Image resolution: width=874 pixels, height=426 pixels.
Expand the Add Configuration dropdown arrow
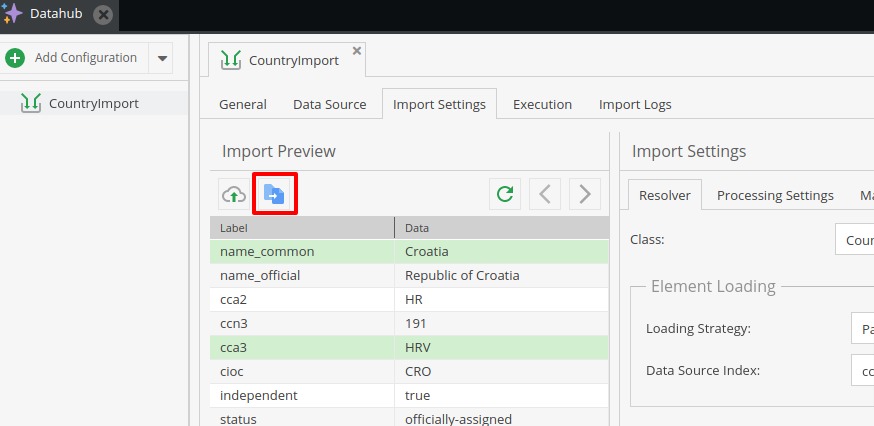(x=162, y=58)
